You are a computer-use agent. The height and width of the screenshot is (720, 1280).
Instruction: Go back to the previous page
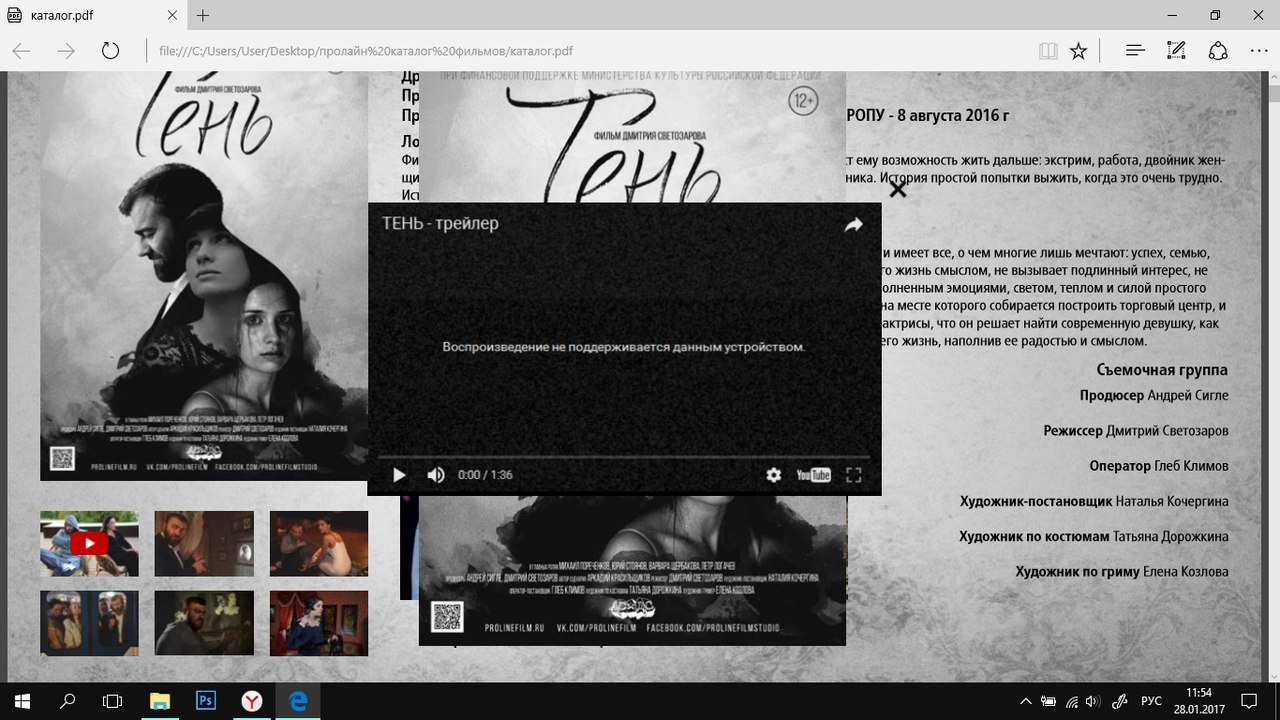22,51
